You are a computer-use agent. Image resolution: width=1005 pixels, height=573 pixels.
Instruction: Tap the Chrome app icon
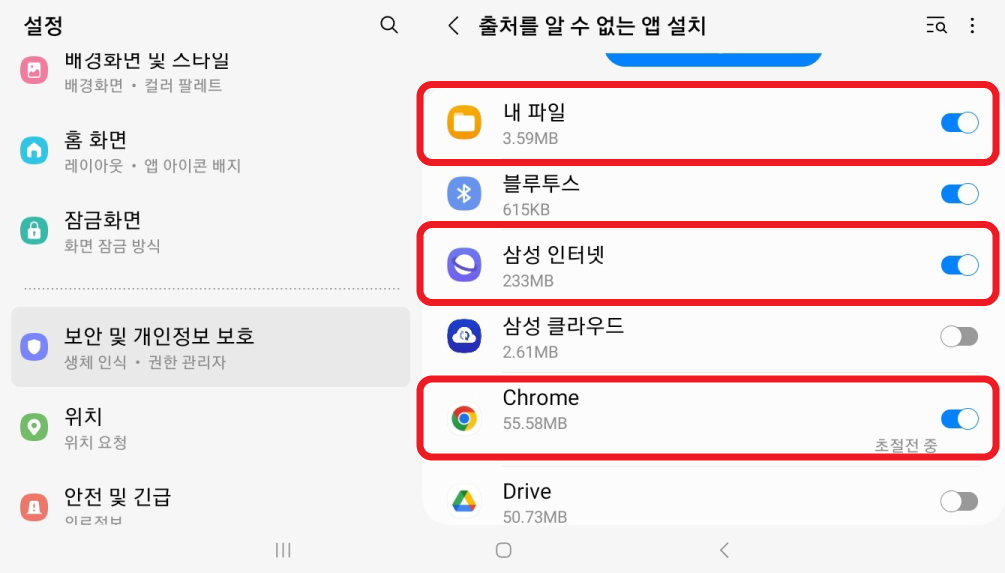pos(464,418)
